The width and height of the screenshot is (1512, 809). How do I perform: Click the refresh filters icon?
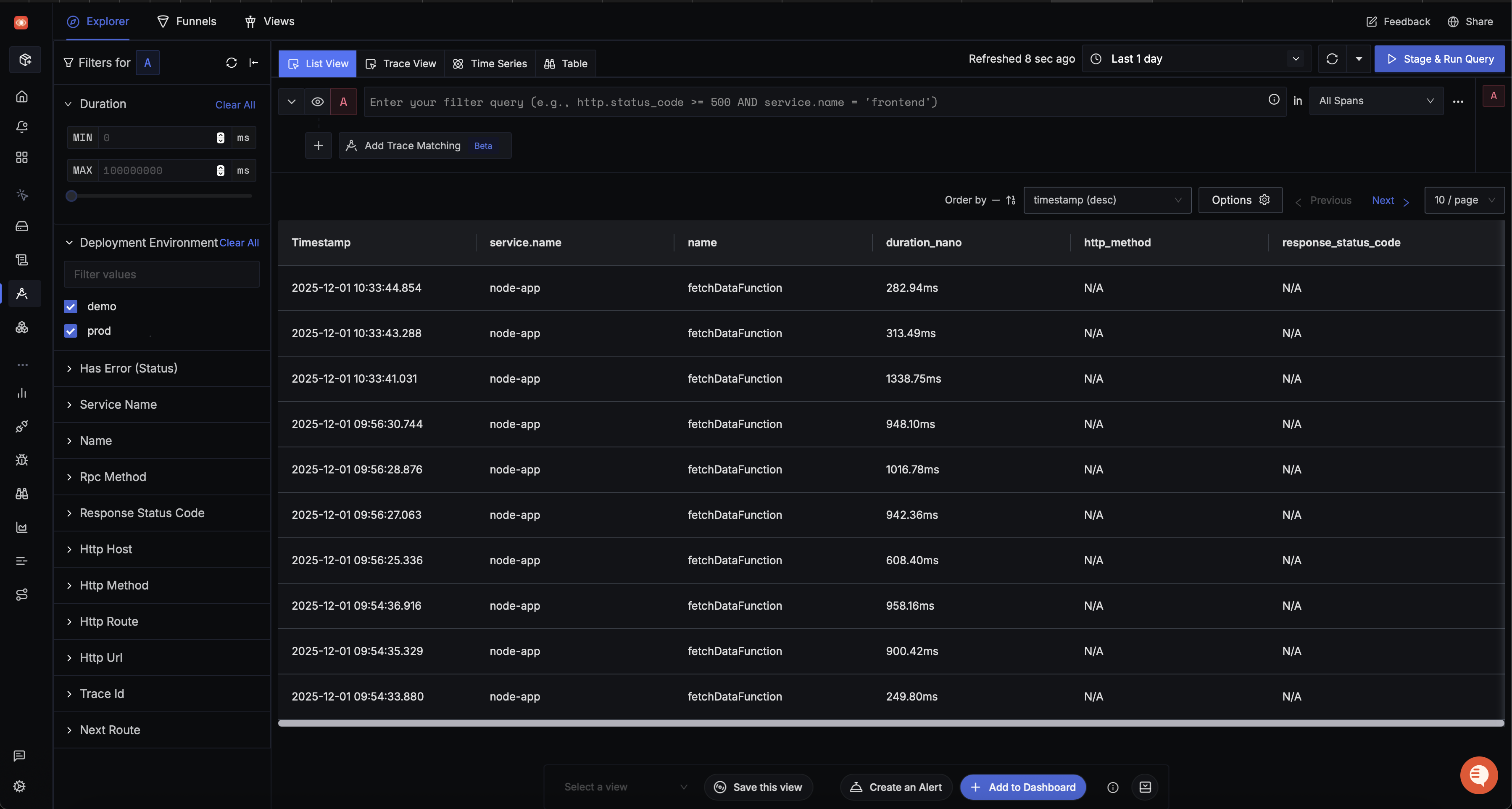[x=231, y=63]
